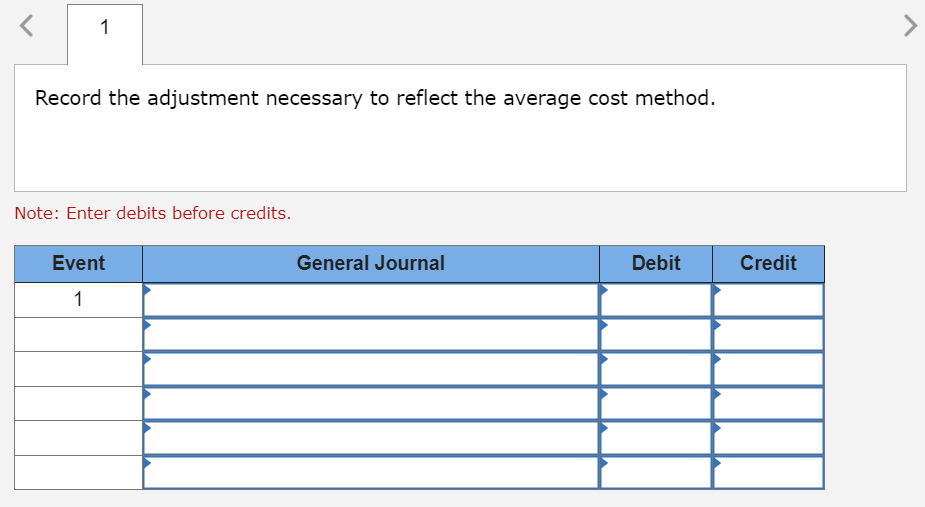Click the next arrow chevron

pyautogui.click(x=910, y=26)
